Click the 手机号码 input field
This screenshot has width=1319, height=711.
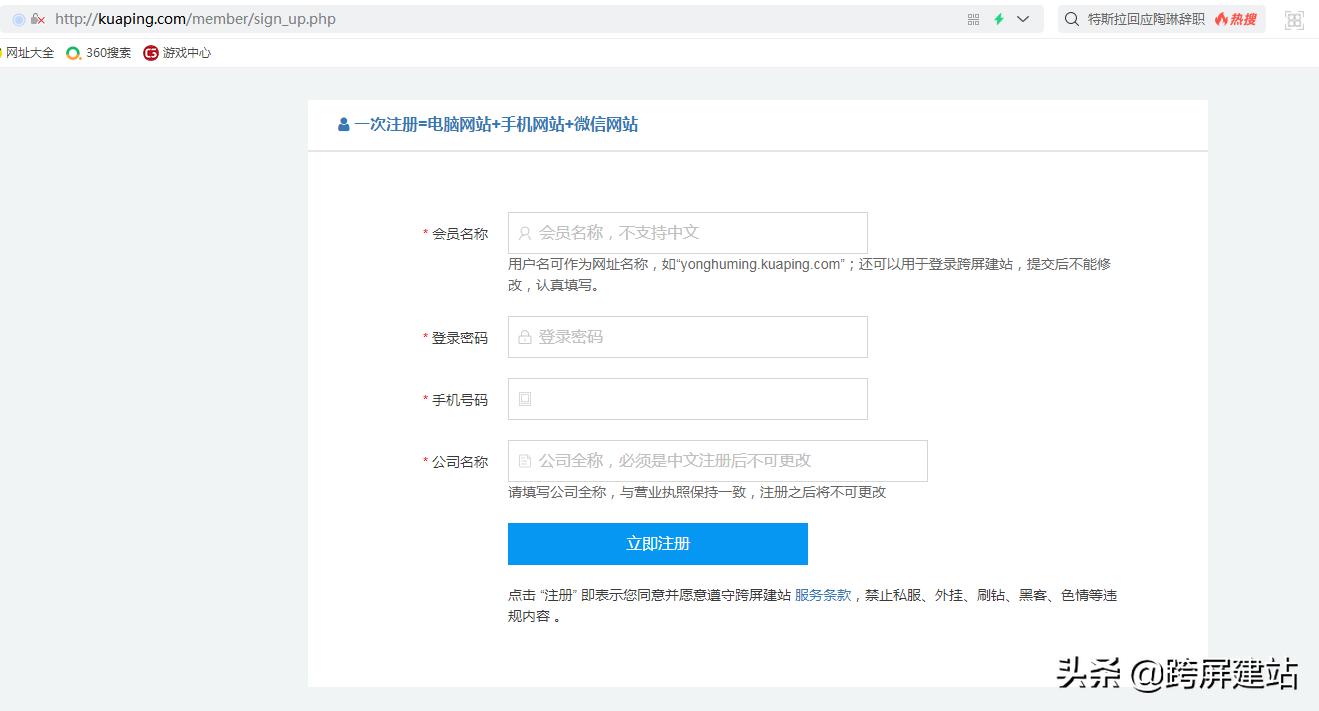(x=688, y=399)
